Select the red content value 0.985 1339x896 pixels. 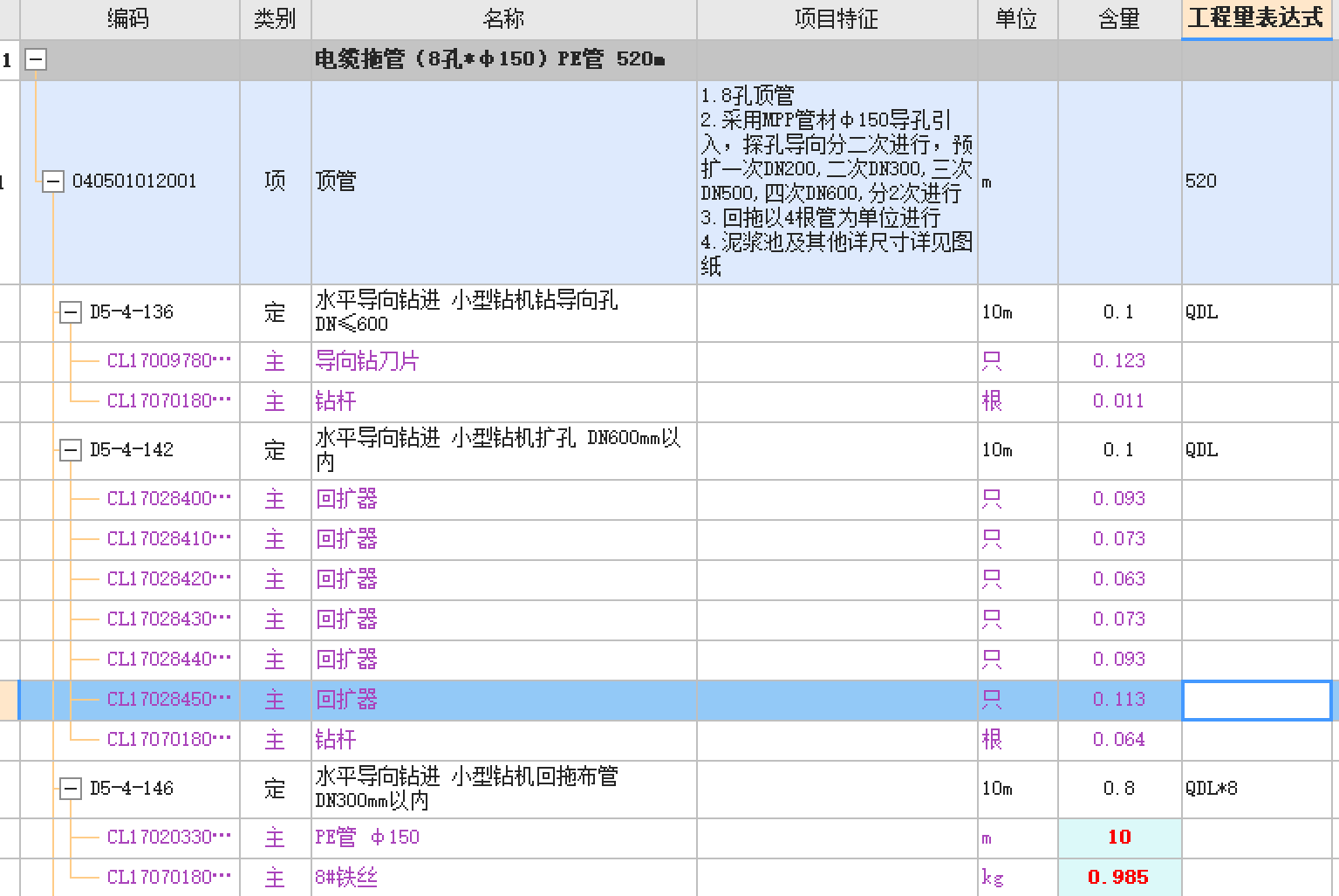1120,878
